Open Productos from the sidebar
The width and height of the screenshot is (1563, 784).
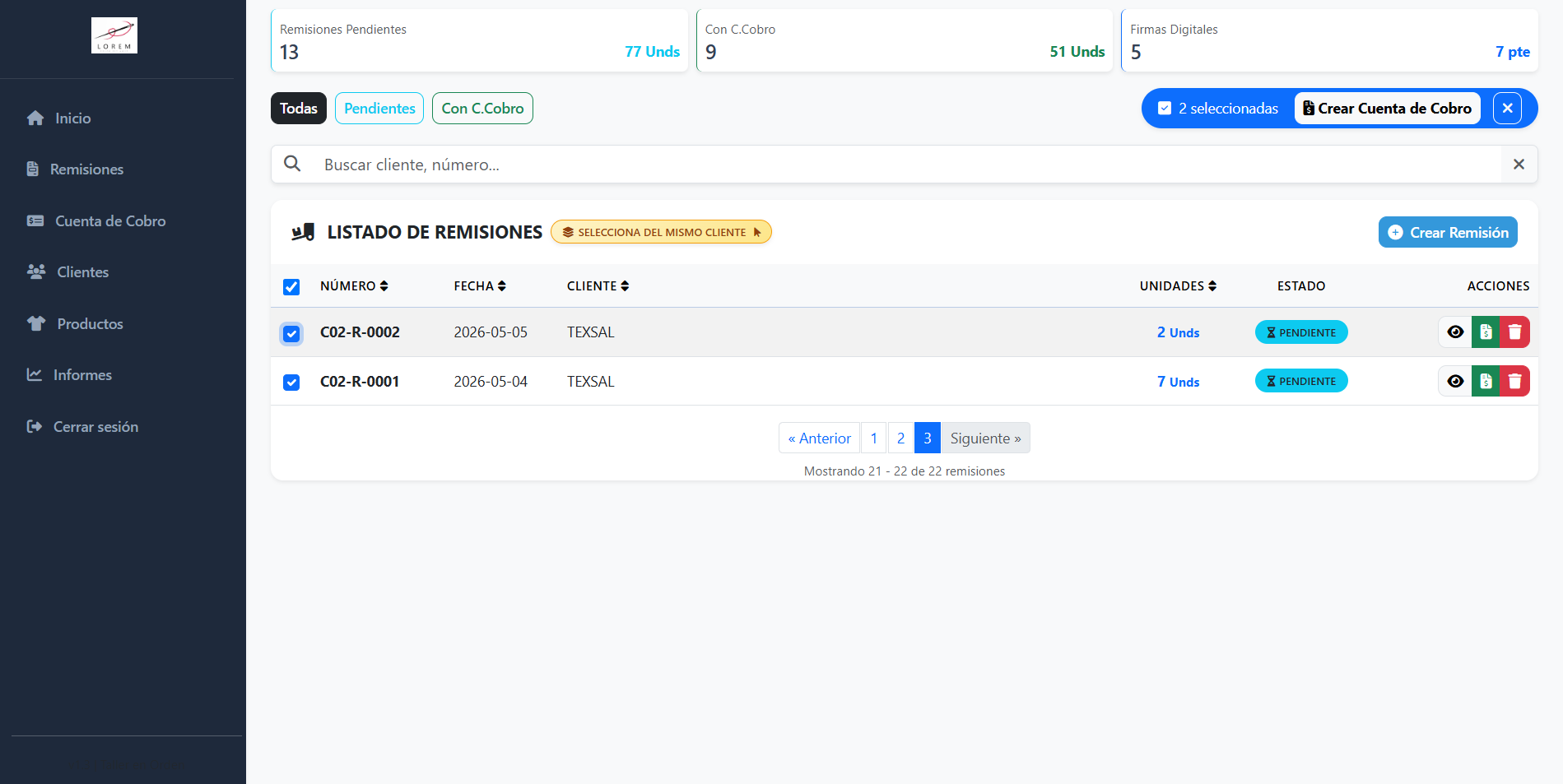click(75, 324)
